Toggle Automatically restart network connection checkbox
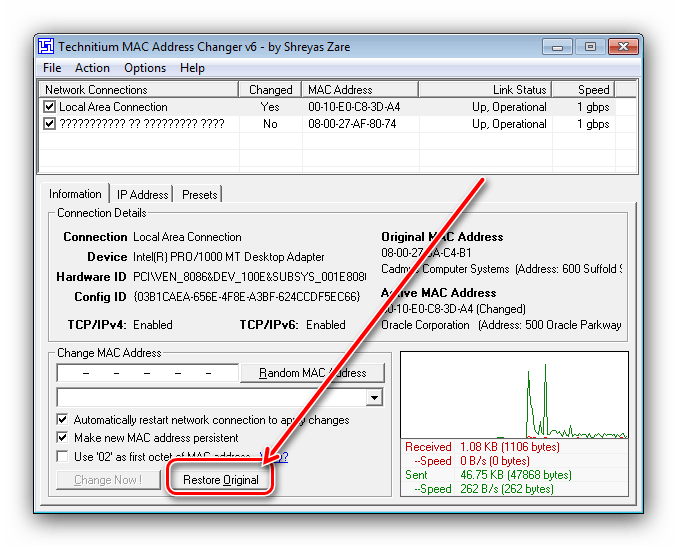 coord(63,419)
